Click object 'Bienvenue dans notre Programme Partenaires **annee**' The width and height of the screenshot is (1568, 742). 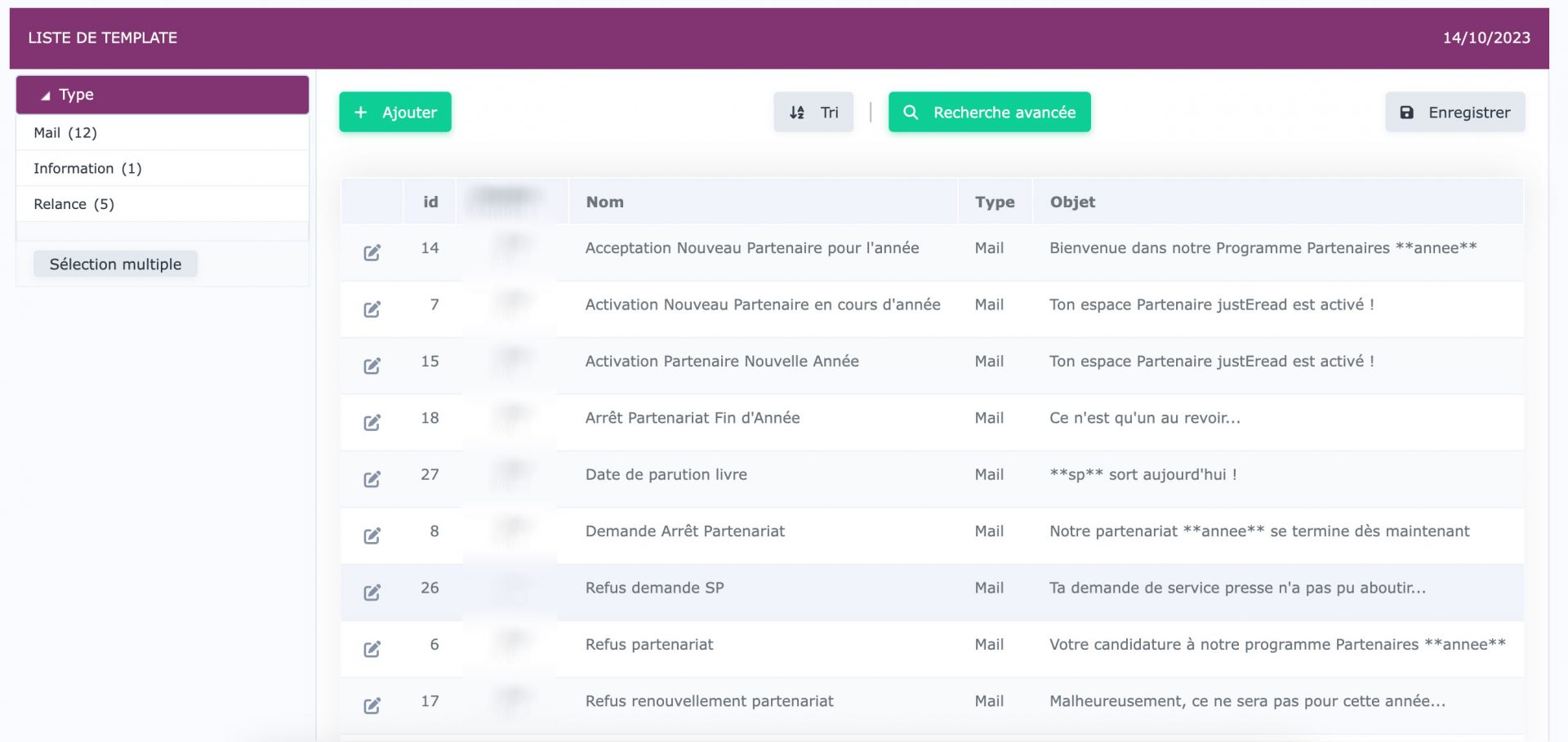click(1263, 247)
